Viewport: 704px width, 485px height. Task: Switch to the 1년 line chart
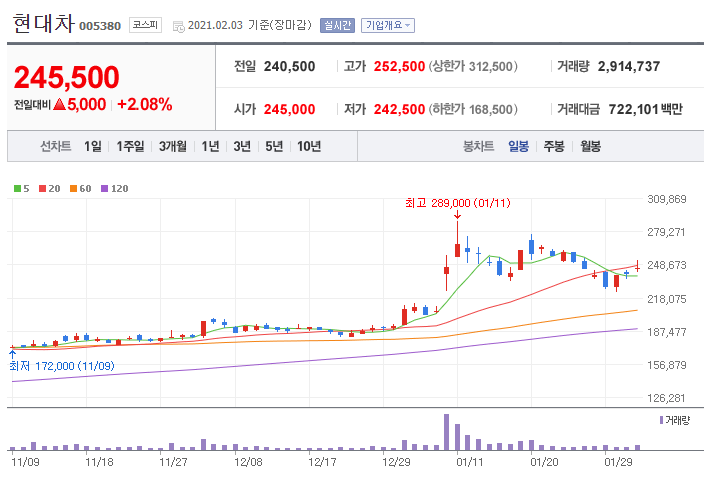pyautogui.click(x=210, y=146)
